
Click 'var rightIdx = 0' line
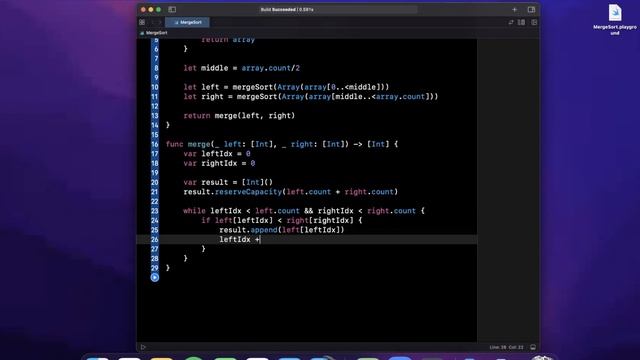pos(219,163)
